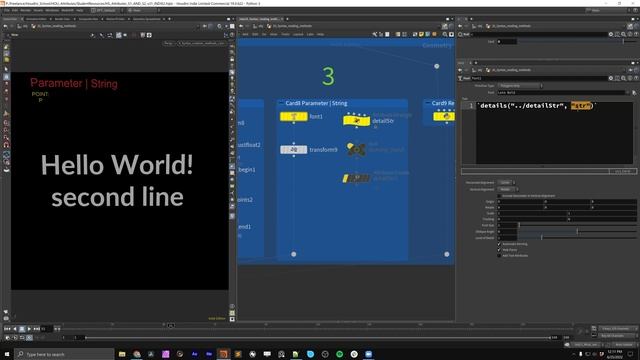The height and width of the screenshot is (360, 640).
Task: Open the Assets menu
Action: (x=38, y=10)
